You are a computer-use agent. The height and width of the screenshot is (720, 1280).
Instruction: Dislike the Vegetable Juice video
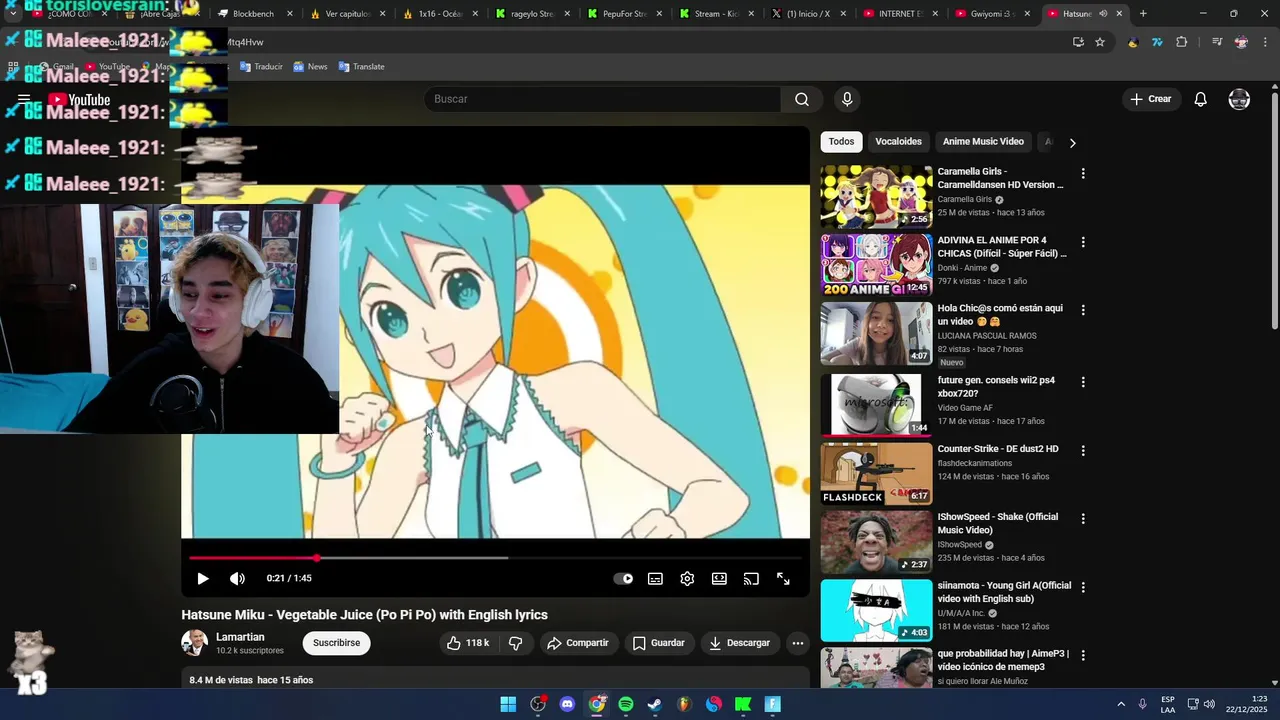coord(515,643)
